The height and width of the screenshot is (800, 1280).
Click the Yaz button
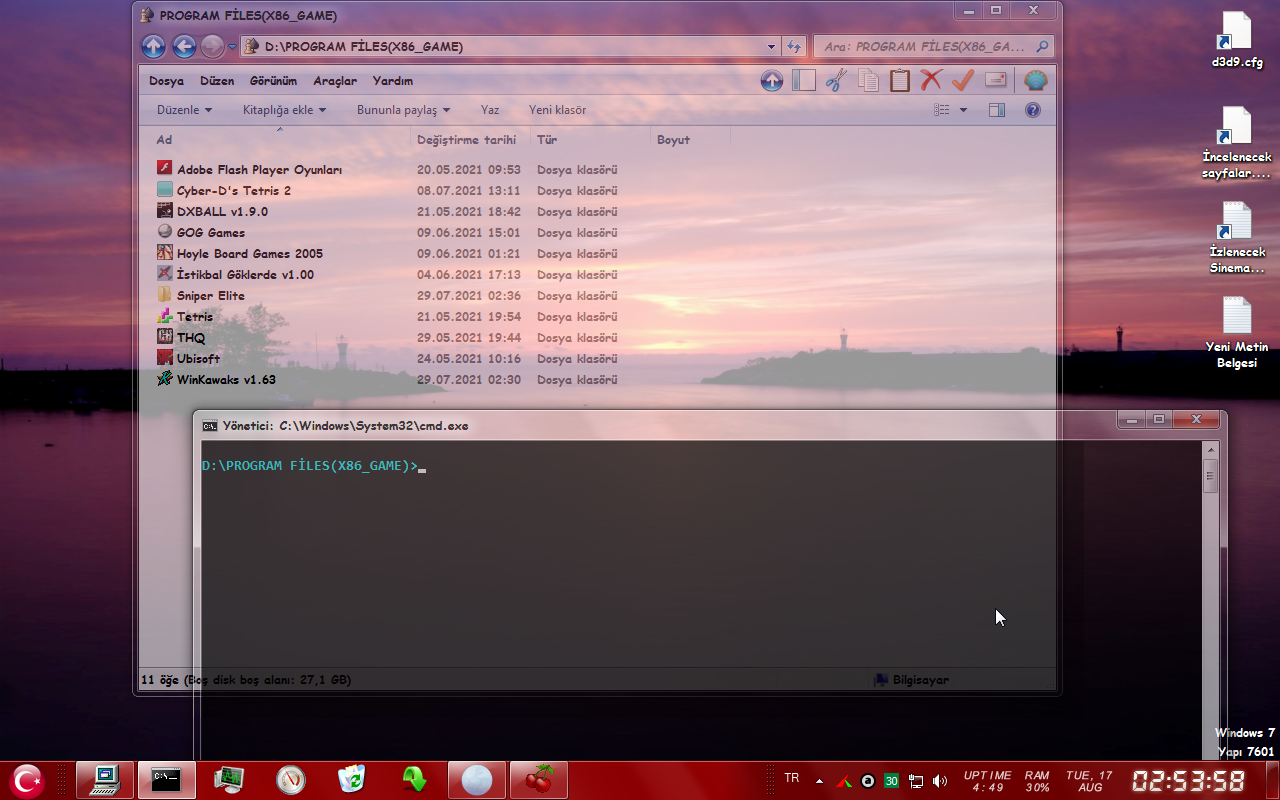[x=490, y=110]
